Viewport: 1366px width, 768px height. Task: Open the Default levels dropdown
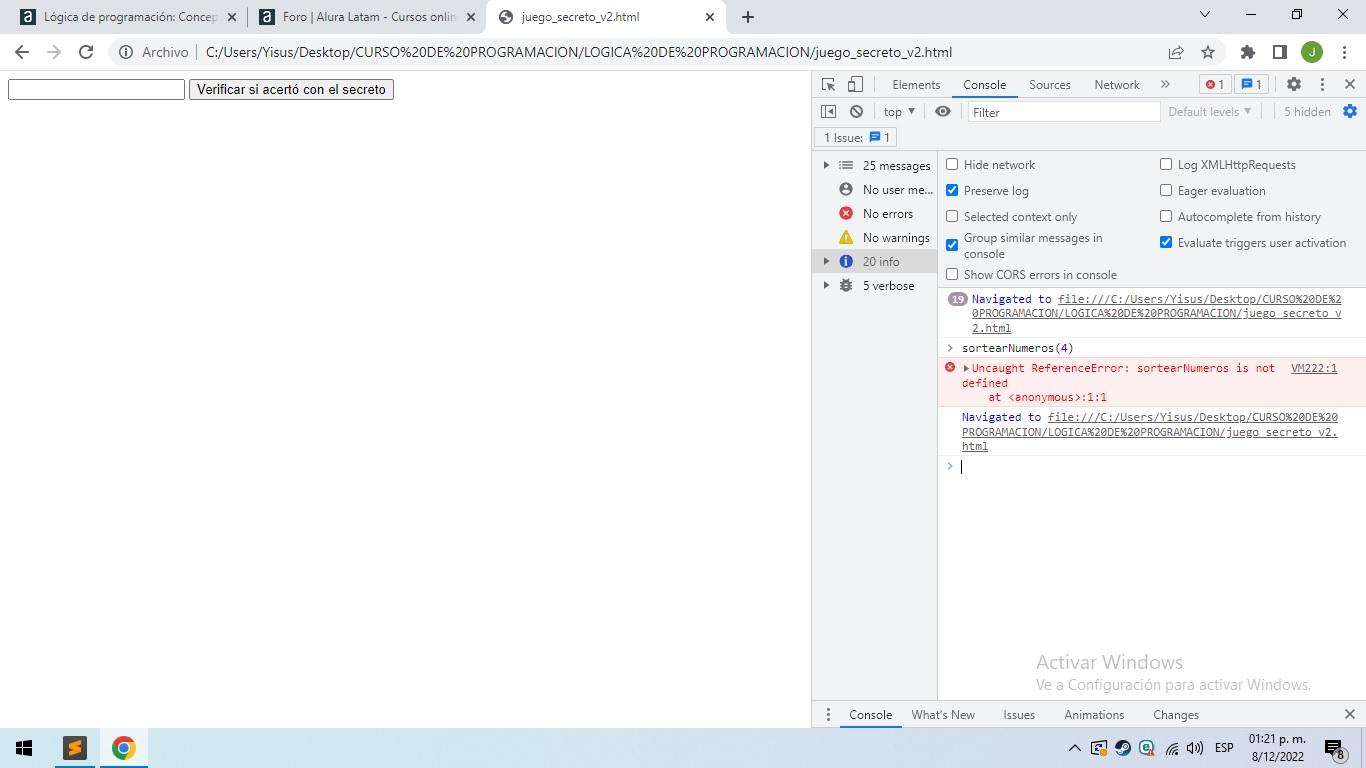(1209, 112)
